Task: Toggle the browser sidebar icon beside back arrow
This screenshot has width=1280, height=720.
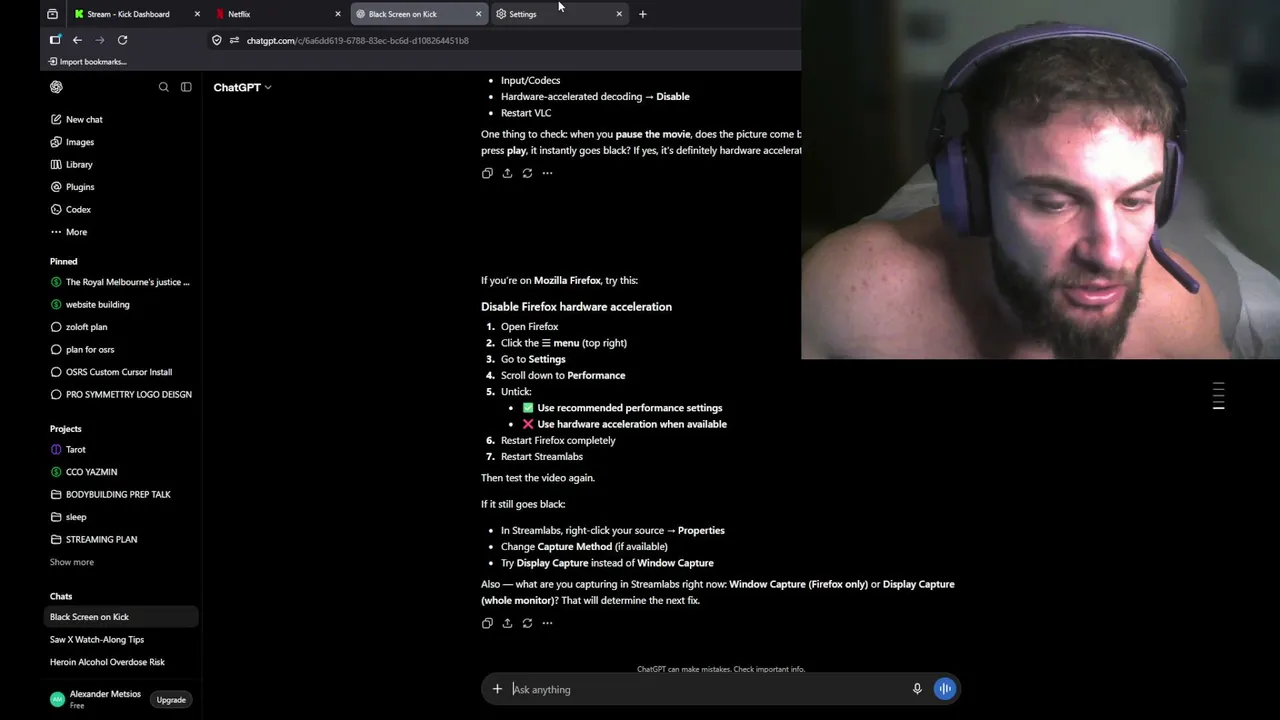Action: (x=55, y=40)
